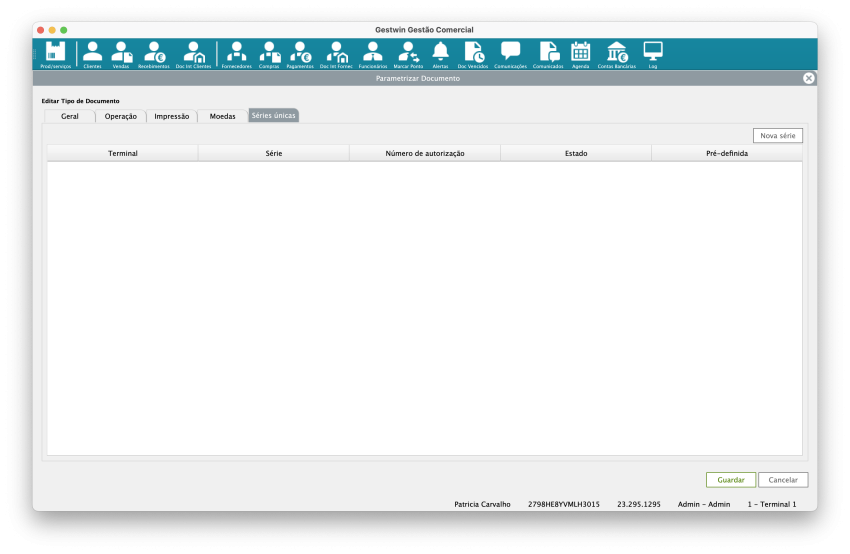
Task: Open the Fornecedores module
Action: [x=237, y=53]
